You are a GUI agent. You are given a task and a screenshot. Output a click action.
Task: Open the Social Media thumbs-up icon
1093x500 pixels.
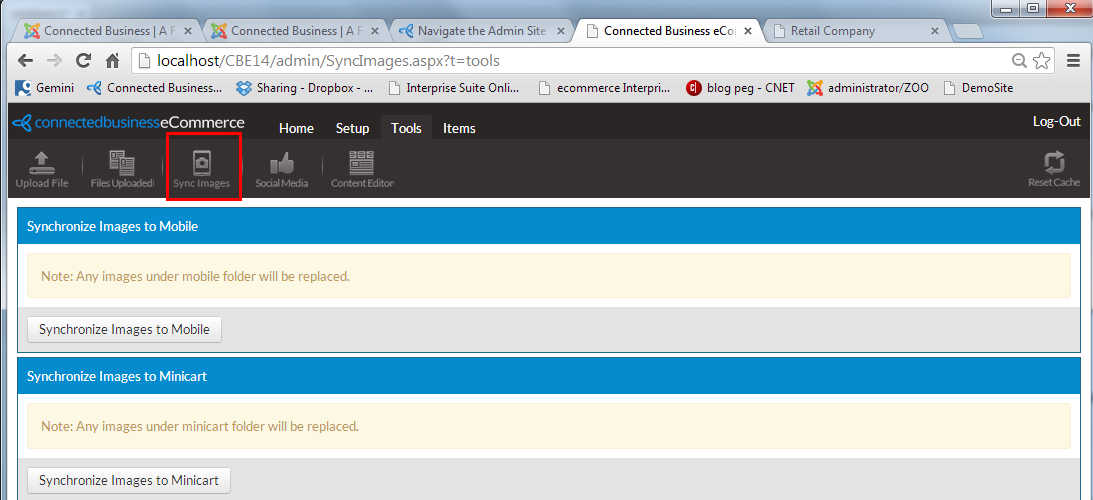(282, 169)
